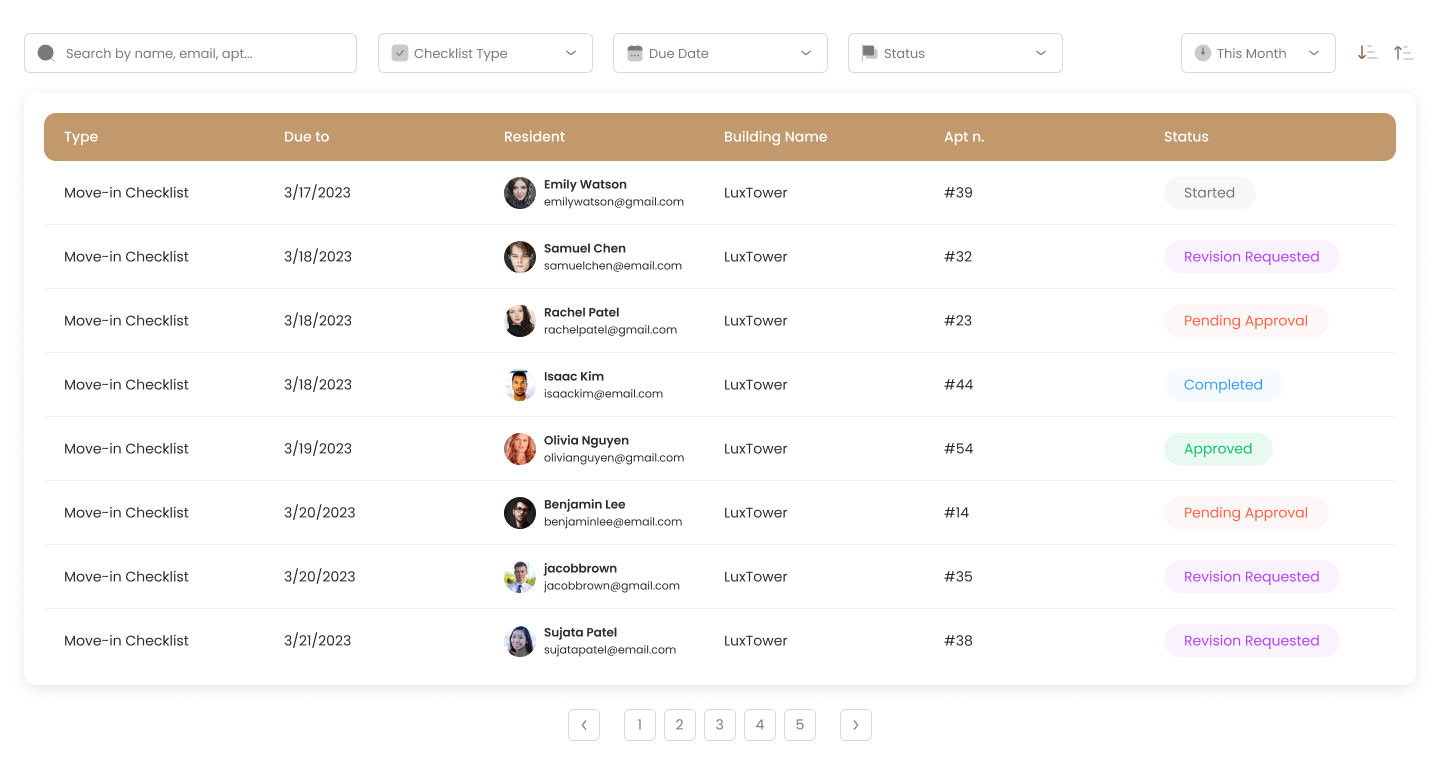Image resolution: width=1440 pixels, height=782 pixels.
Task: Click the flag icon in Status filter
Action: [869, 52]
